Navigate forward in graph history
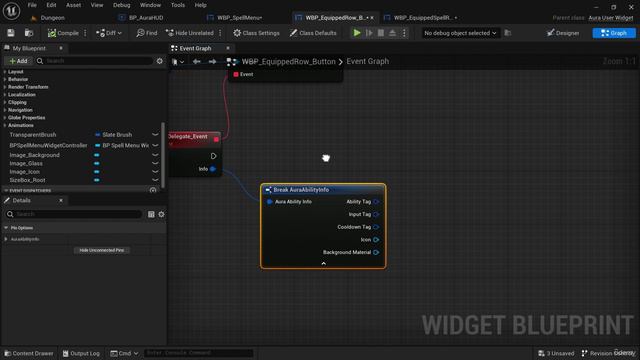This screenshot has width=640, height=360. (x=212, y=62)
